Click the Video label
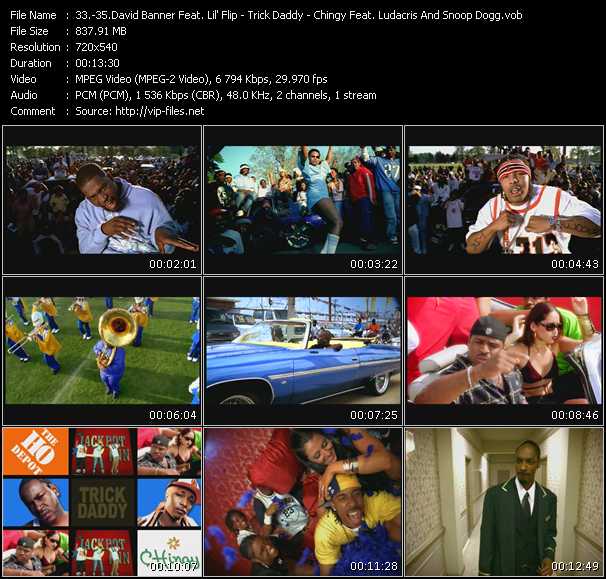The height and width of the screenshot is (579, 606). click(x=23, y=79)
